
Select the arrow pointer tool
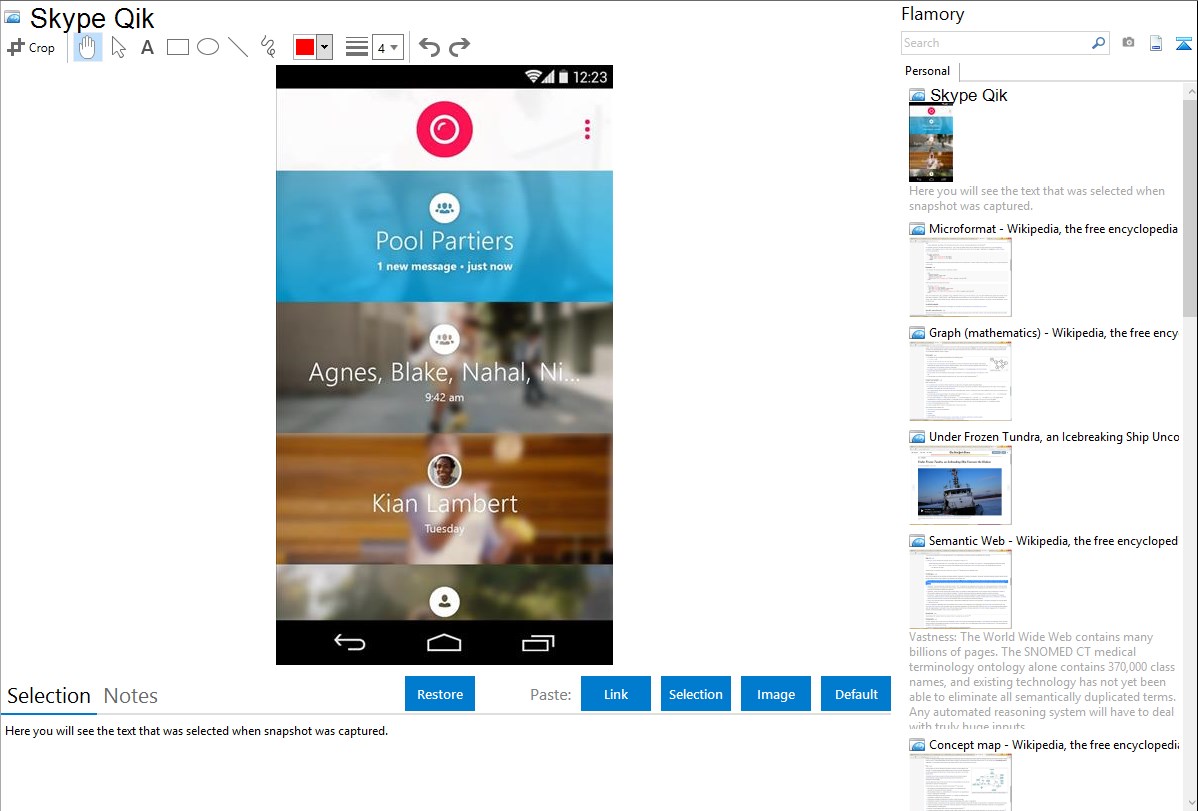click(x=118, y=47)
